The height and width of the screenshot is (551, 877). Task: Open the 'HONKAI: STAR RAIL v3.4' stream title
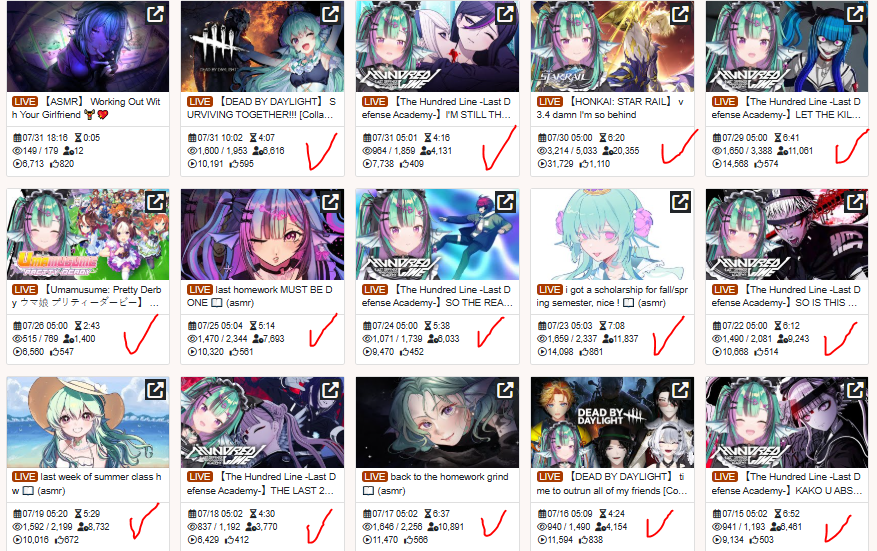click(x=611, y=108)
